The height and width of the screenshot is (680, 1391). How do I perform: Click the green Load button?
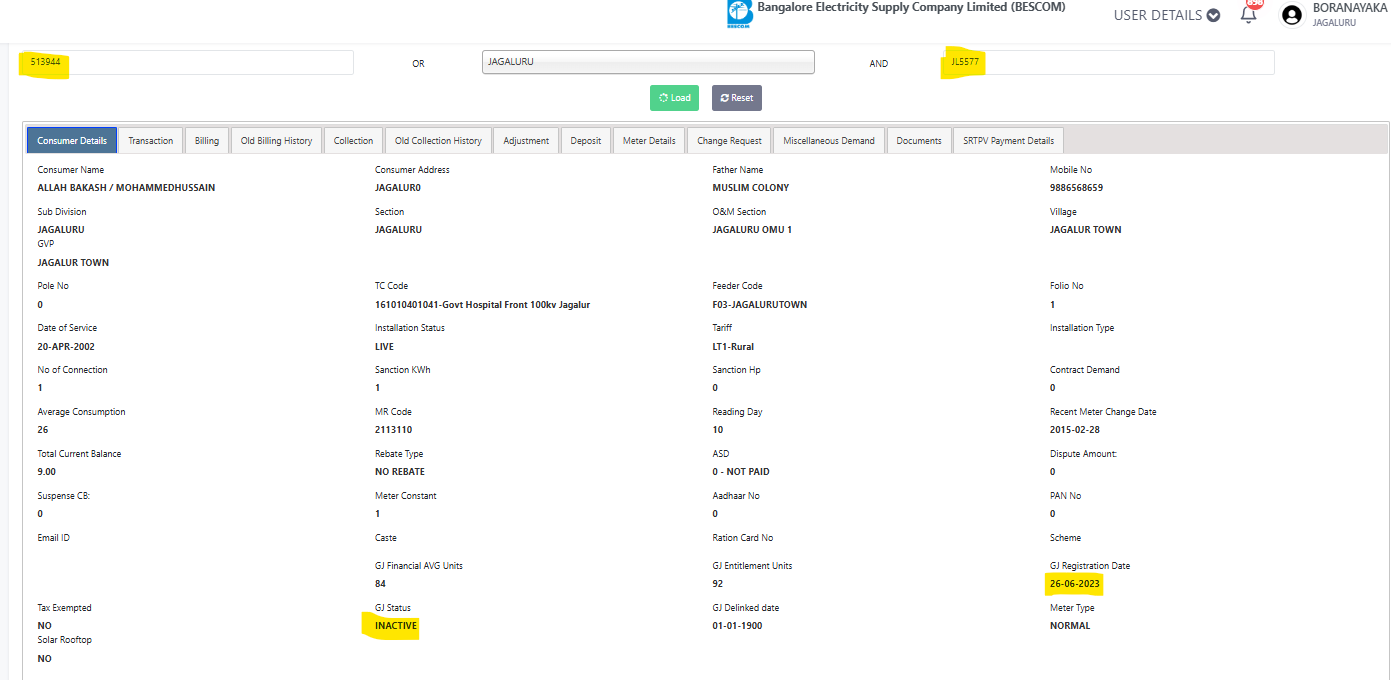(674, 98)
